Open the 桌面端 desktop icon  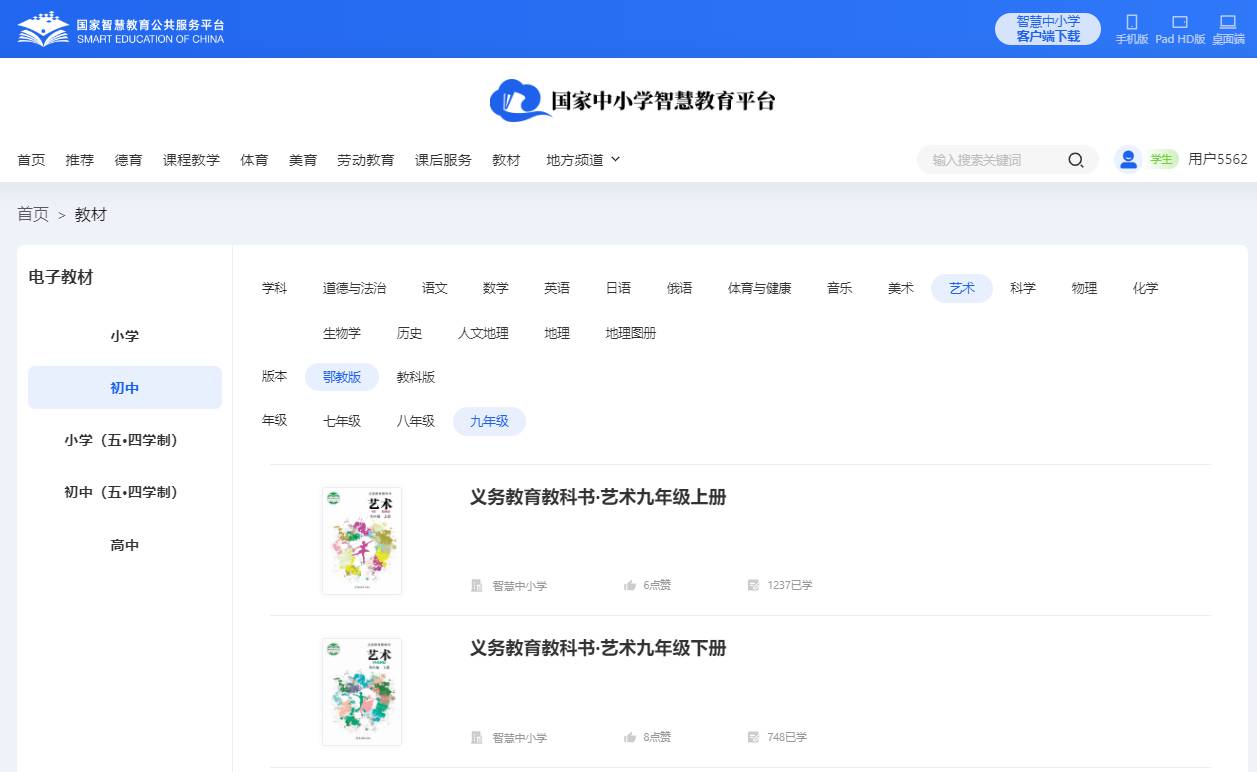pos(1228,22)
